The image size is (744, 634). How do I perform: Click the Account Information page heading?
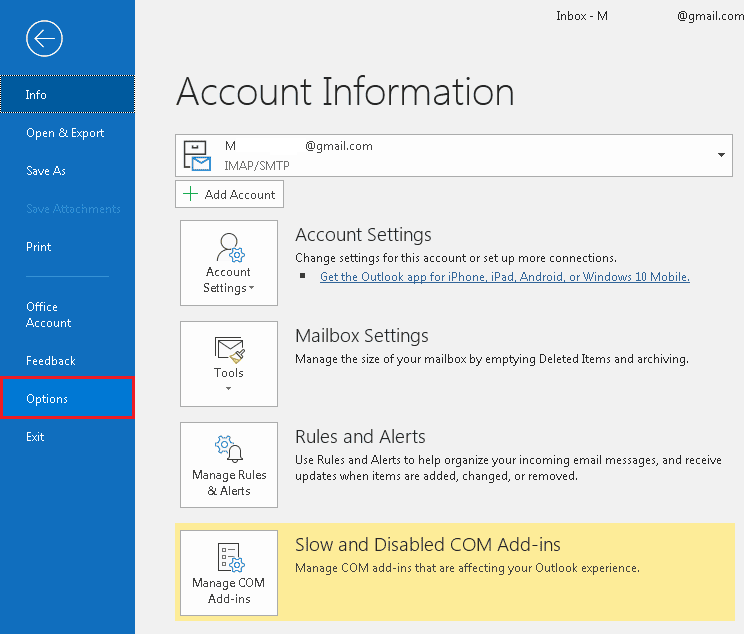pyautogui.click(x=345, y=92)
